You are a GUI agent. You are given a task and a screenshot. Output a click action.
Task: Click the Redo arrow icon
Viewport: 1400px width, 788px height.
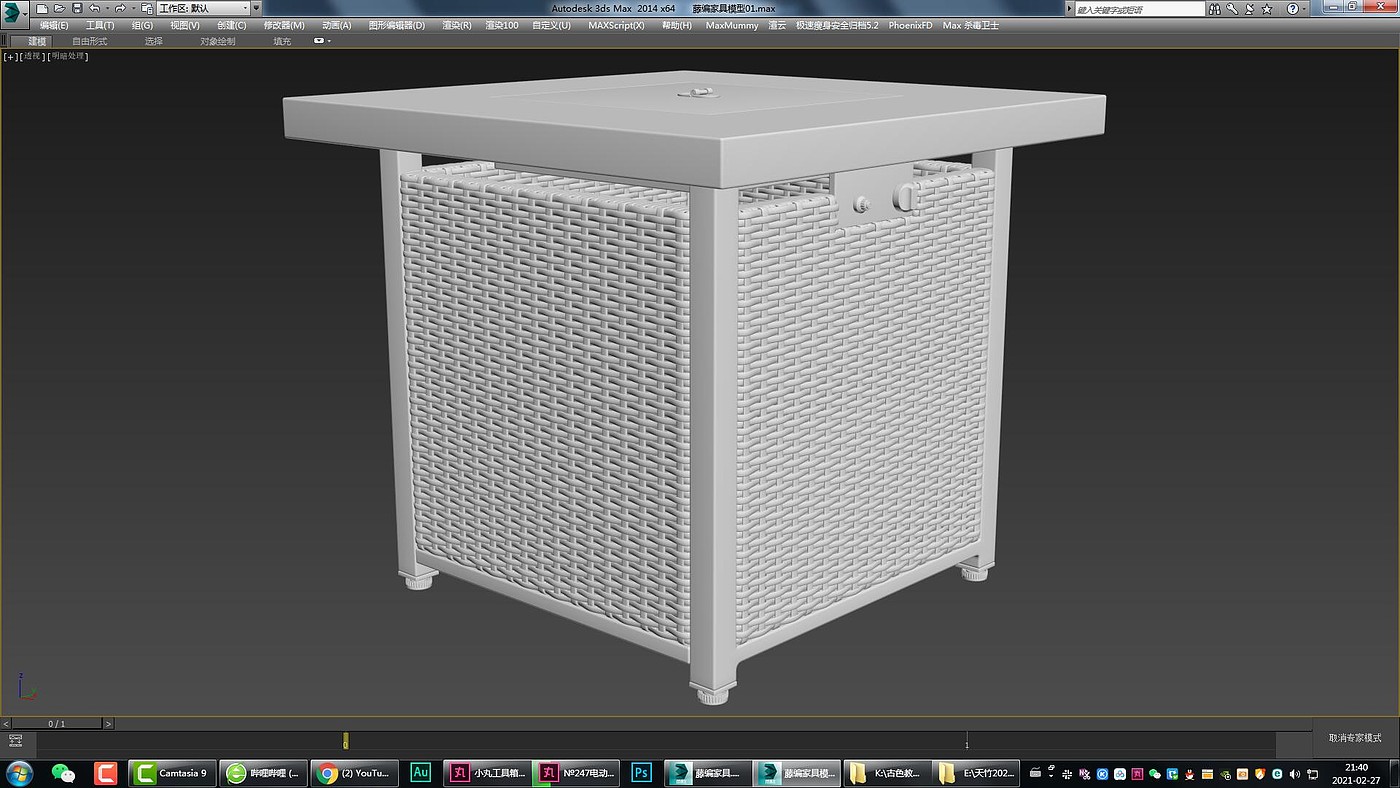click(x=120, y=8)
